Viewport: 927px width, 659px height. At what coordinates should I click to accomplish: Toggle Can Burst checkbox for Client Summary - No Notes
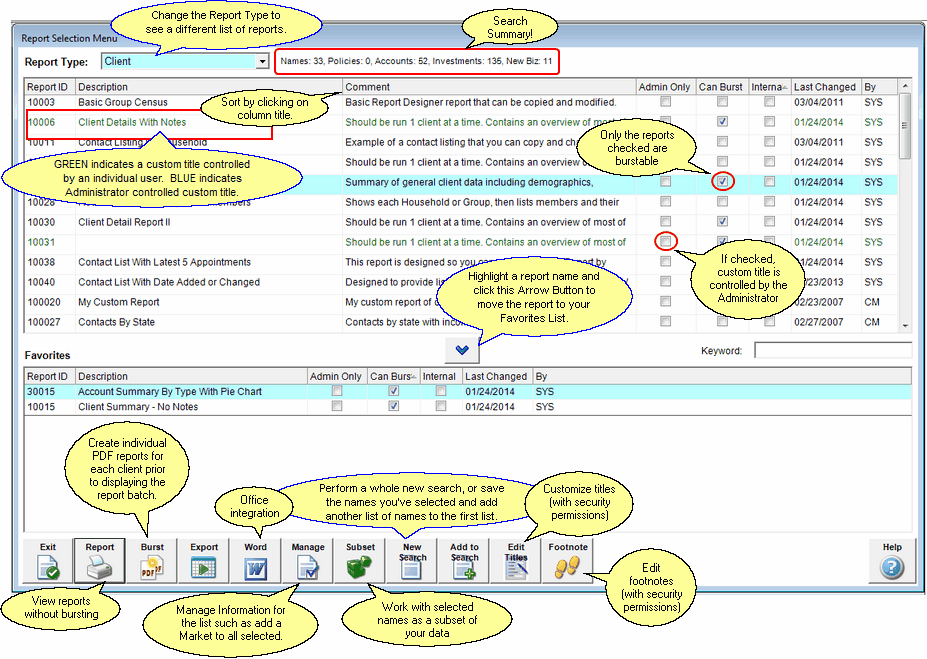point(393,407)
